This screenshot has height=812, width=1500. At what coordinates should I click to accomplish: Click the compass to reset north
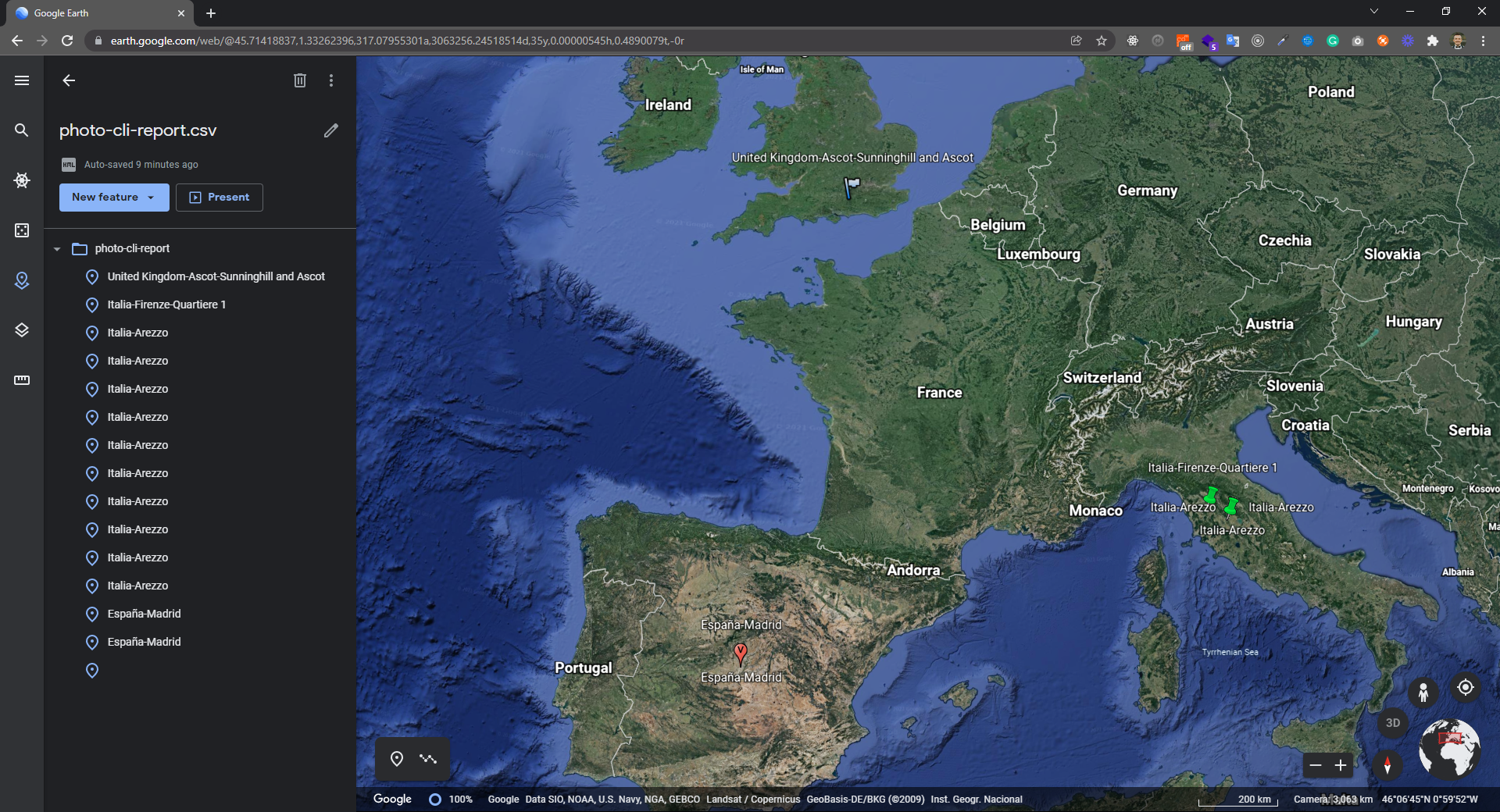click(x=1388, y=766)
